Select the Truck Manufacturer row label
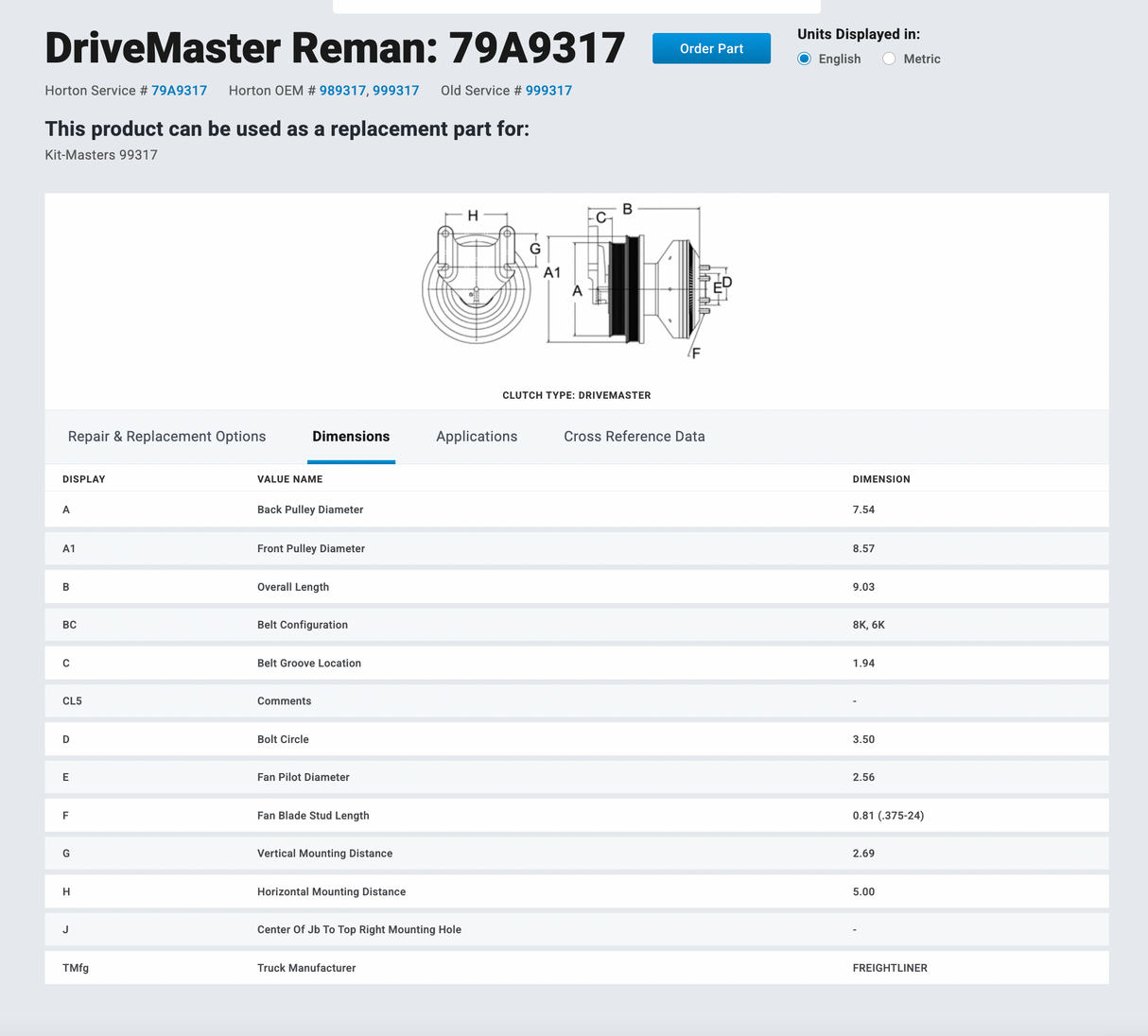1148x1036 pixels. [x=306, y=968]
